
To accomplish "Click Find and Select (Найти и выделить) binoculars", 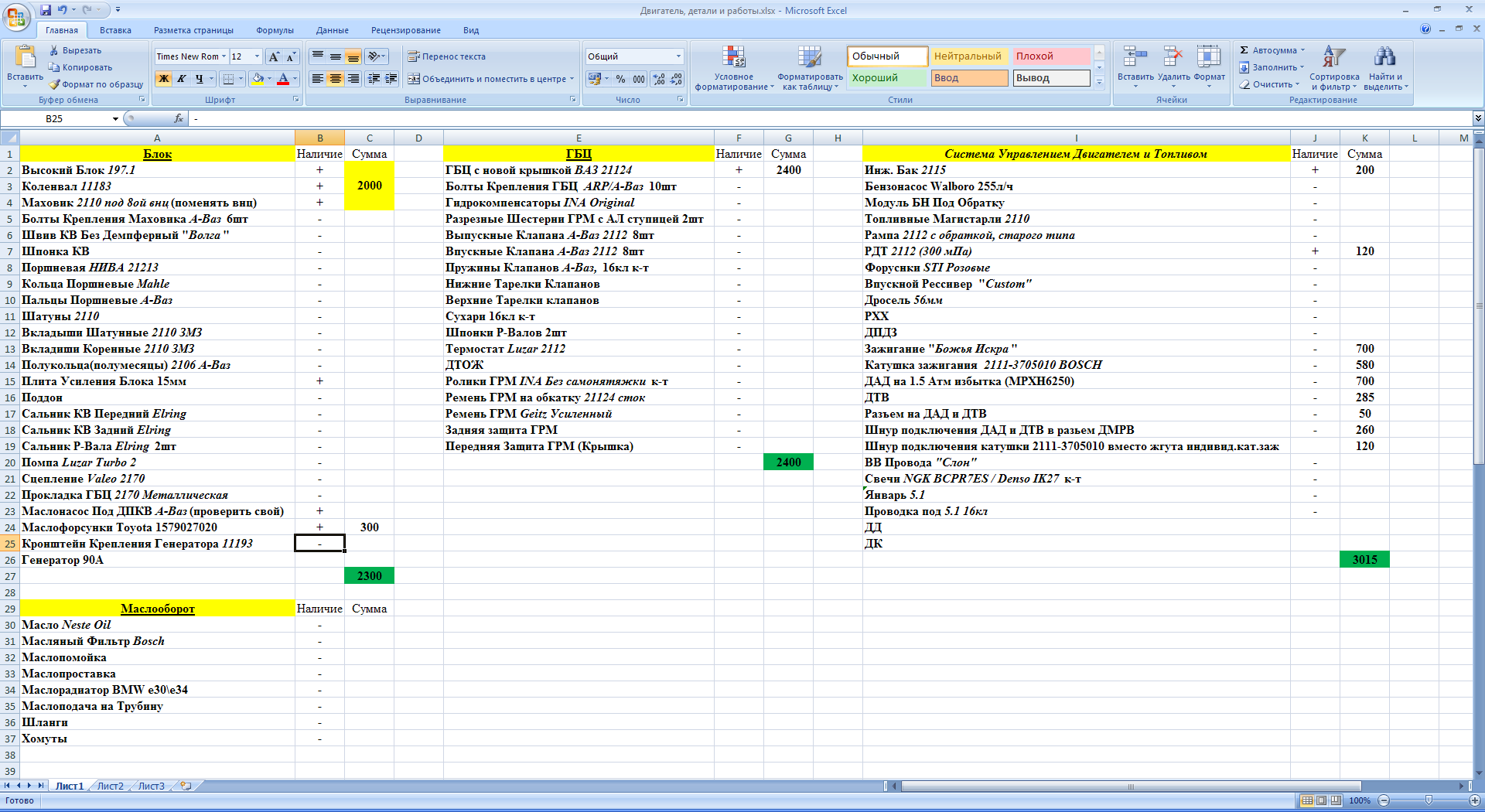I will coord(1384,59).
